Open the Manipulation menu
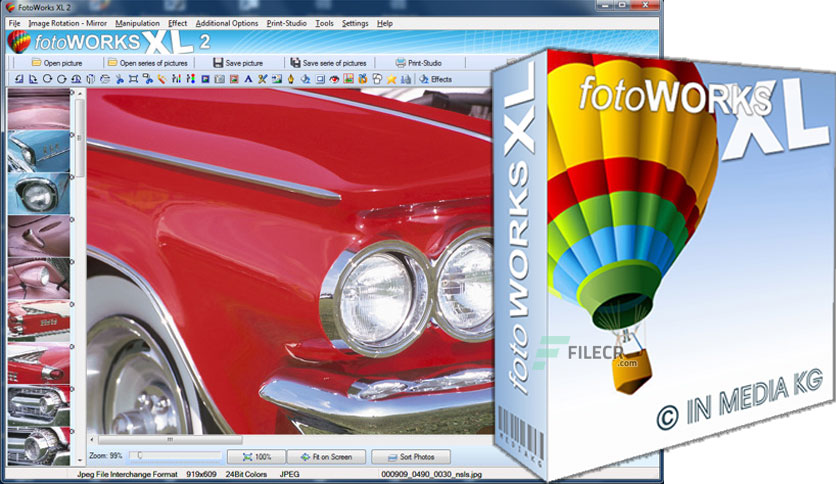Viewport: 836px width, 484px height. [137, 23]
